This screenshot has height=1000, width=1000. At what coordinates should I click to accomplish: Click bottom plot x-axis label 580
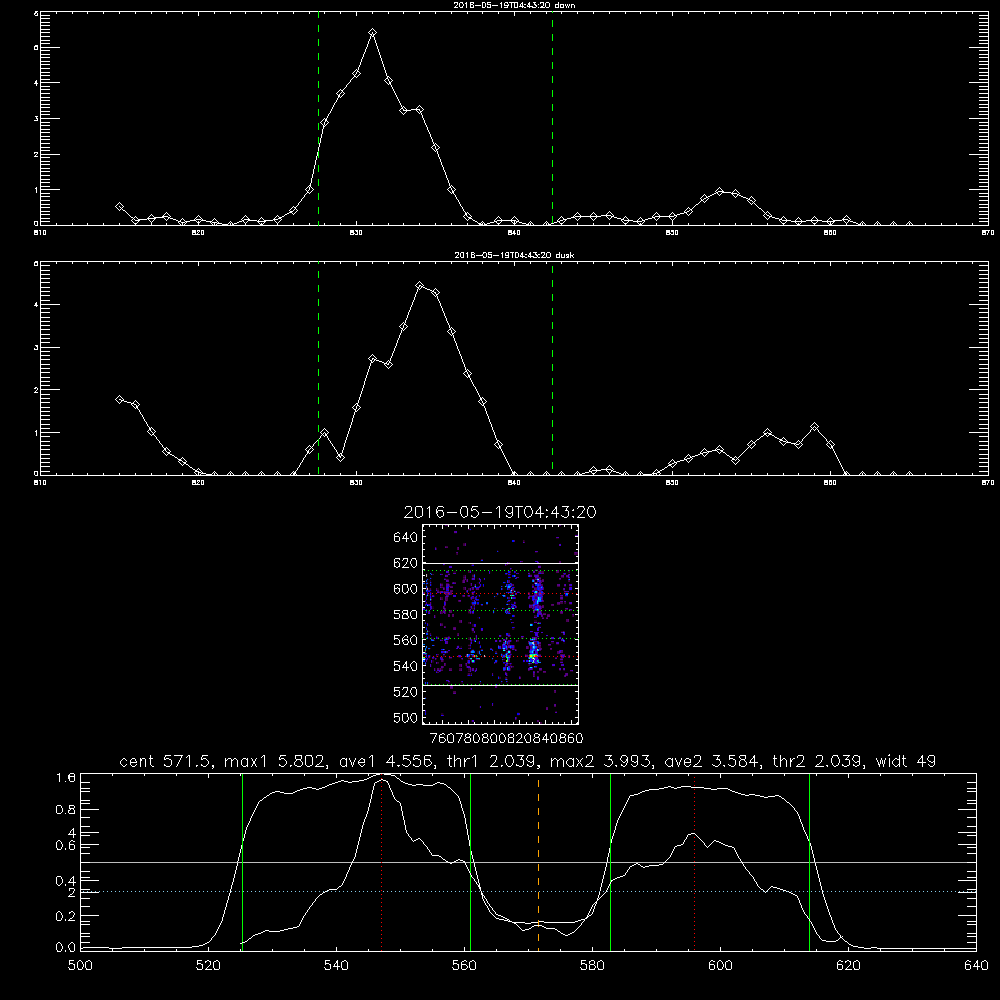point(592,966)
